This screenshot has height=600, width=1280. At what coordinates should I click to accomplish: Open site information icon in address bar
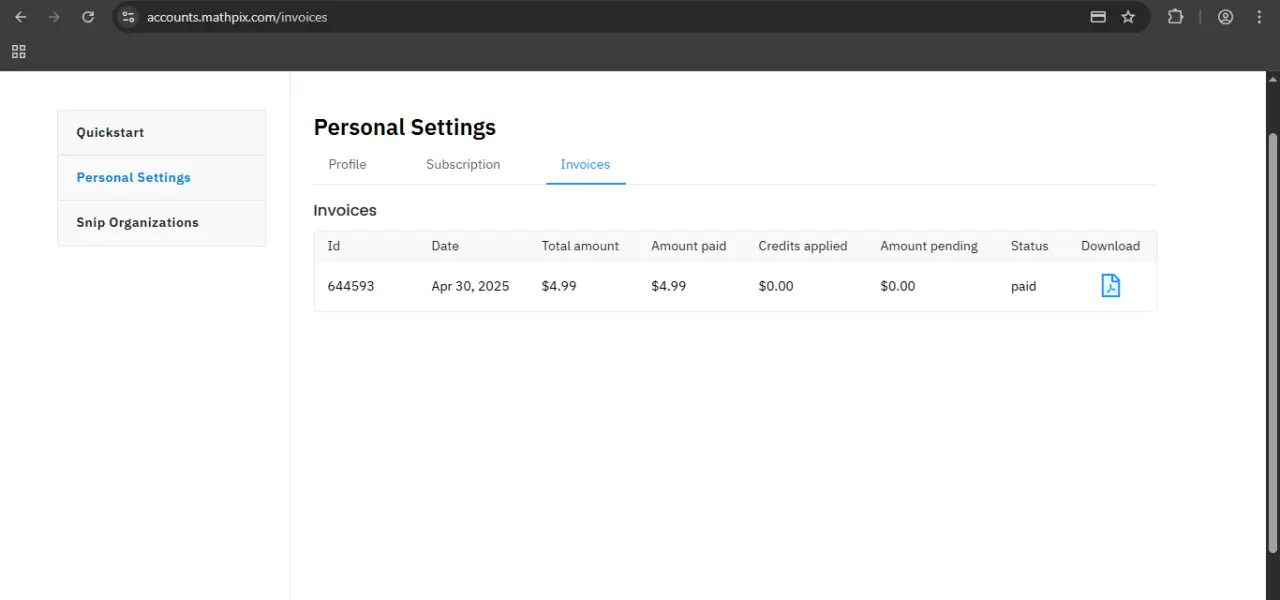[x=128, y=17]
